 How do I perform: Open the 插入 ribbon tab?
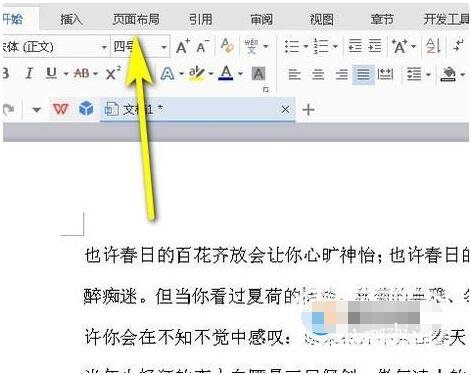[71, 19]
